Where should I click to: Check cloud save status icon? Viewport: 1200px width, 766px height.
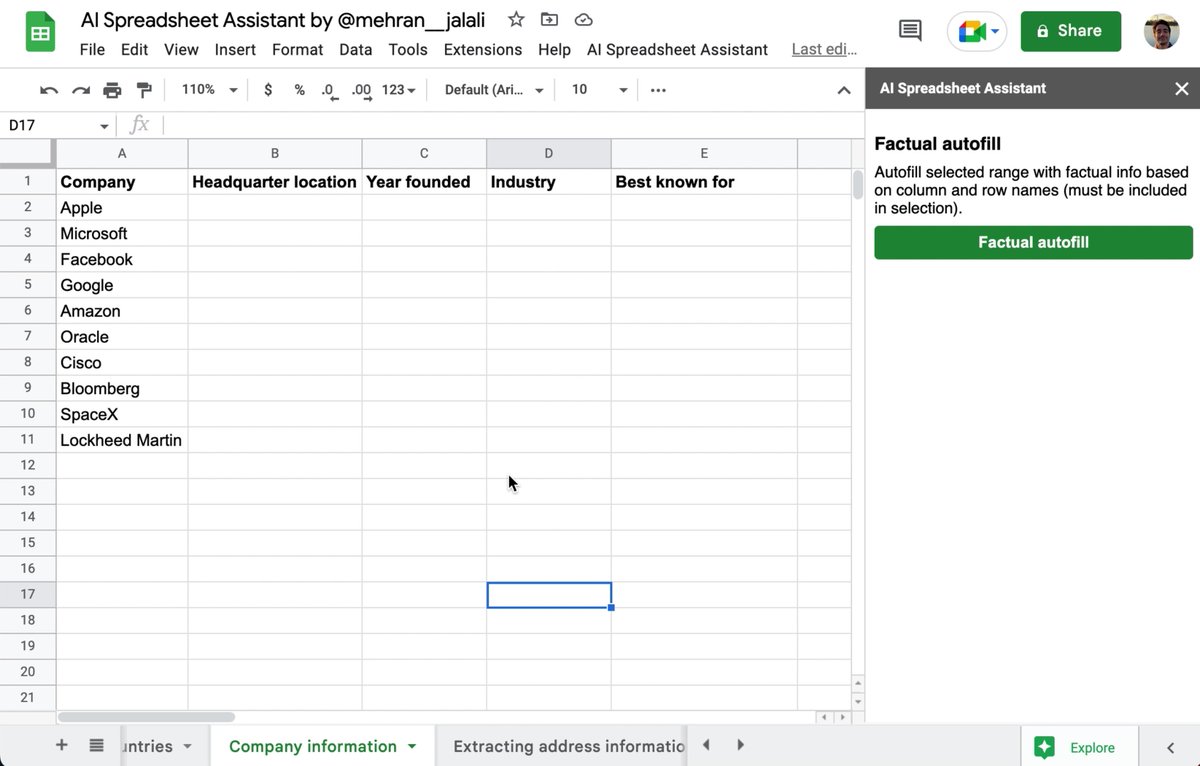point(584,19)
